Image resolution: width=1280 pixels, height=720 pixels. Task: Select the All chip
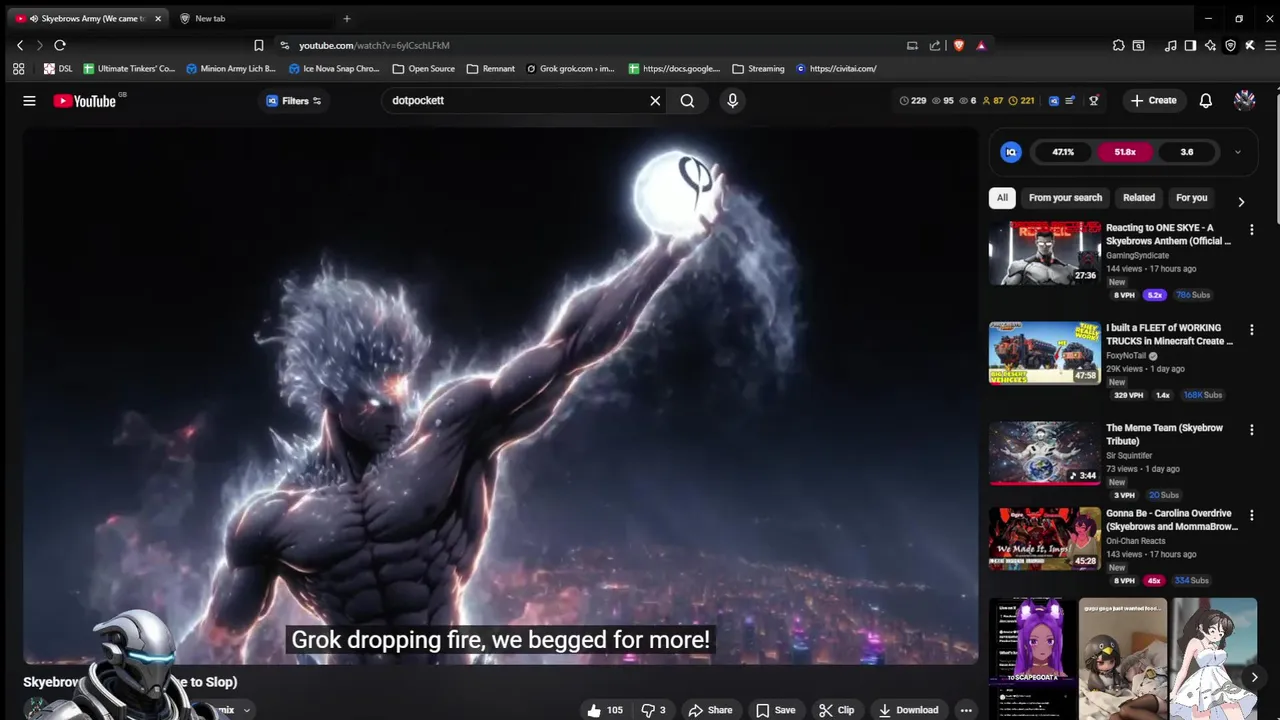click(1002, 198)
